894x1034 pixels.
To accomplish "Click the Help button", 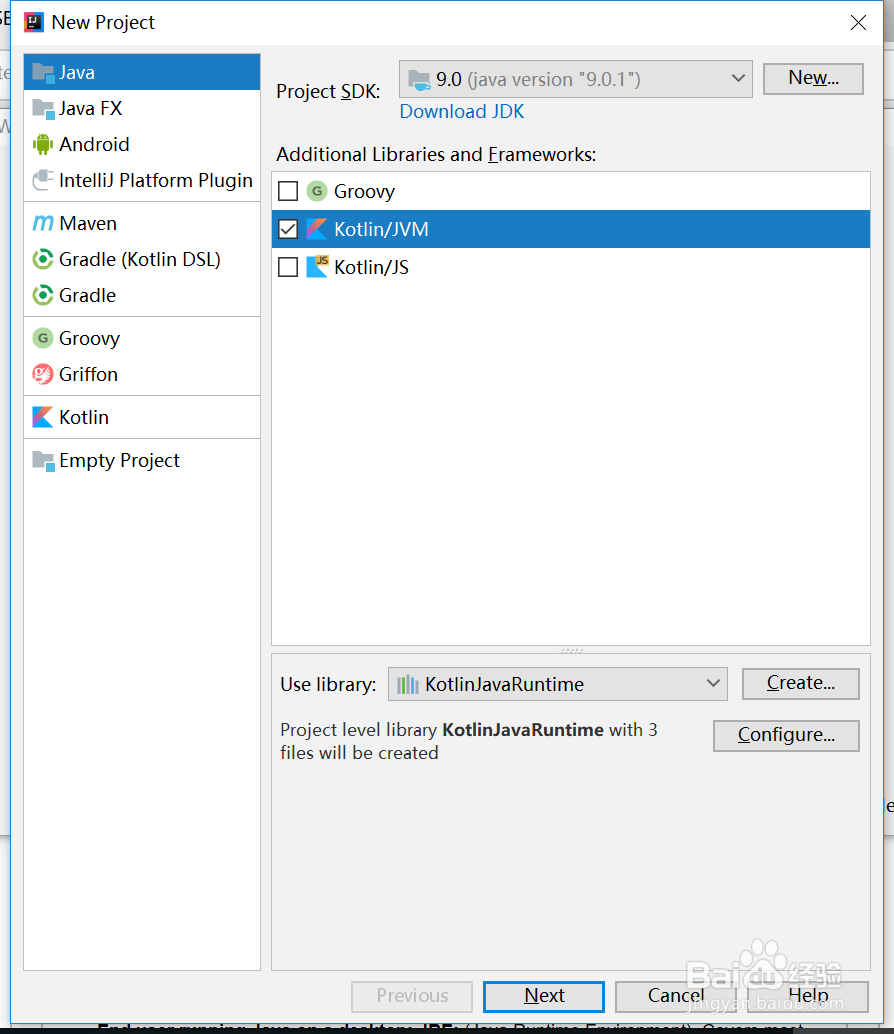I will (x=808, y=996).
